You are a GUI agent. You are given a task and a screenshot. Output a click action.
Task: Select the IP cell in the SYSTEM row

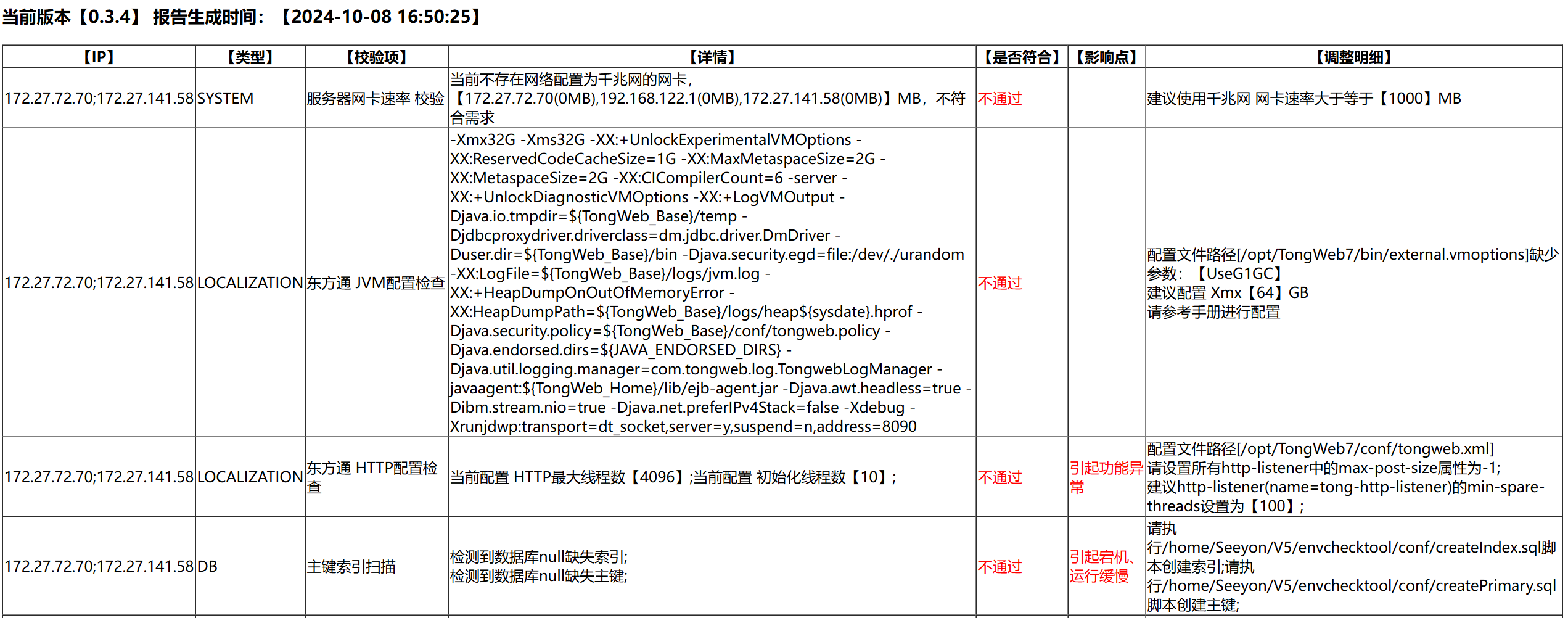(x=99, y=98)
